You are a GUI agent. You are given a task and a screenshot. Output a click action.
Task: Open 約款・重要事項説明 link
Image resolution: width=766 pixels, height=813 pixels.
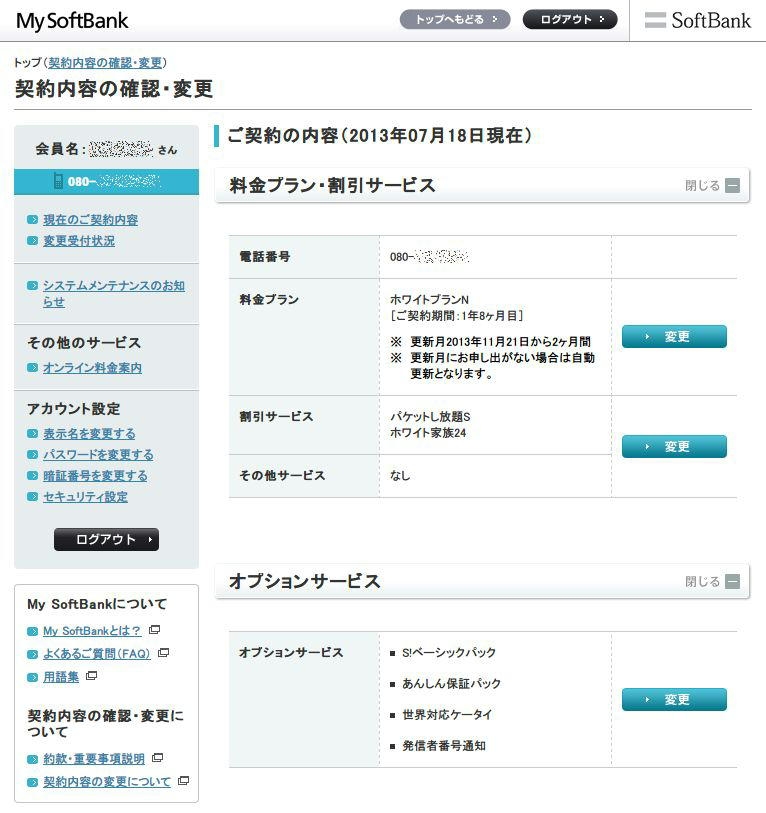[94, 759]
